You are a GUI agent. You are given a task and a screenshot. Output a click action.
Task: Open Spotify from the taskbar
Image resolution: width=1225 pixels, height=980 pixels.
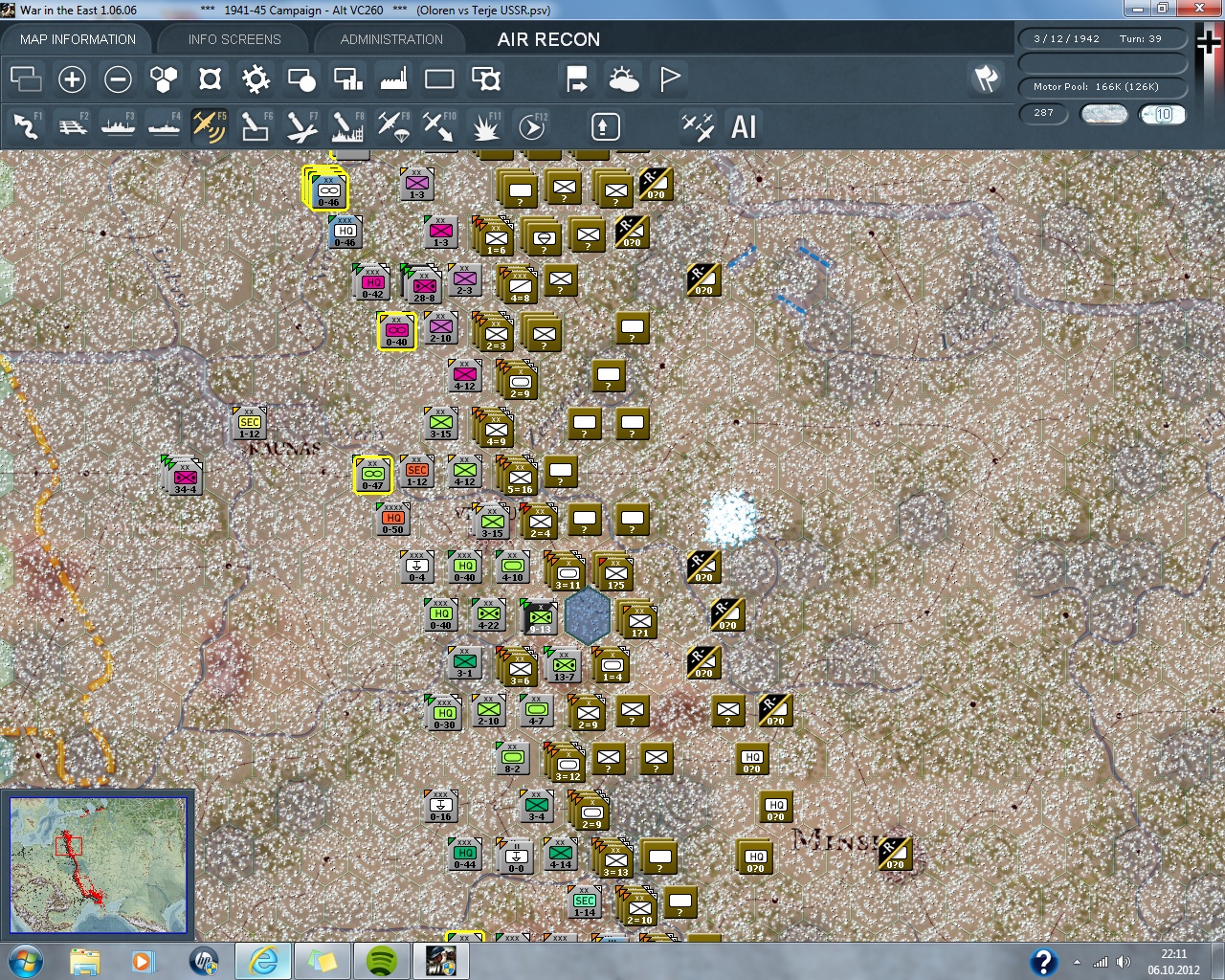point(382,961)
